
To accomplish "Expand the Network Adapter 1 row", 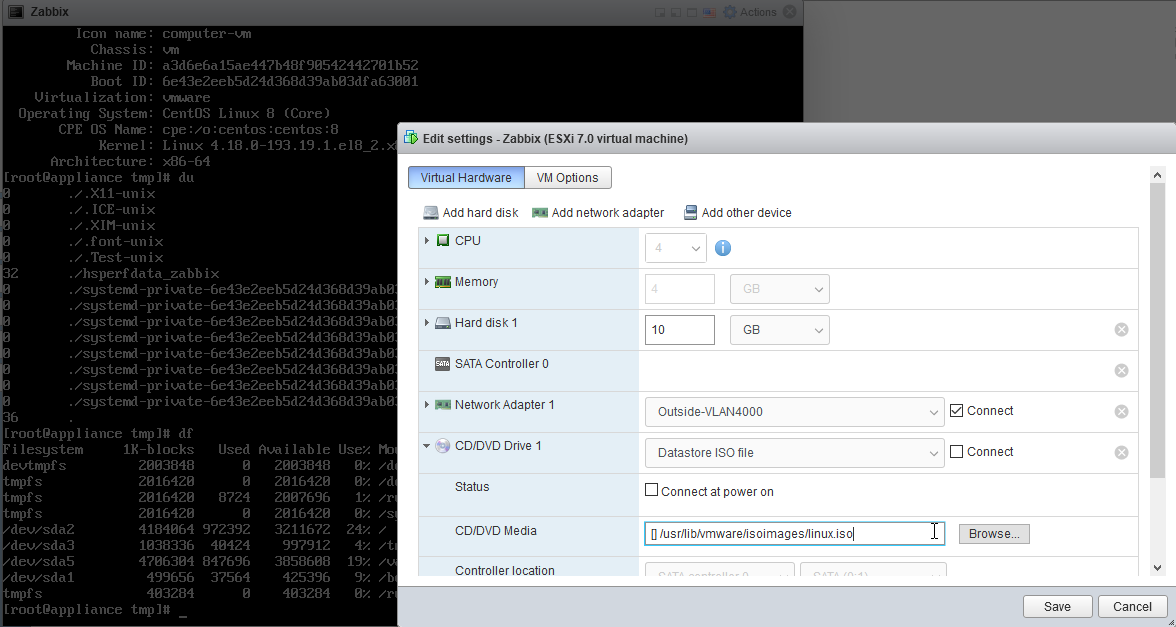I will click(x=427, y=405).
